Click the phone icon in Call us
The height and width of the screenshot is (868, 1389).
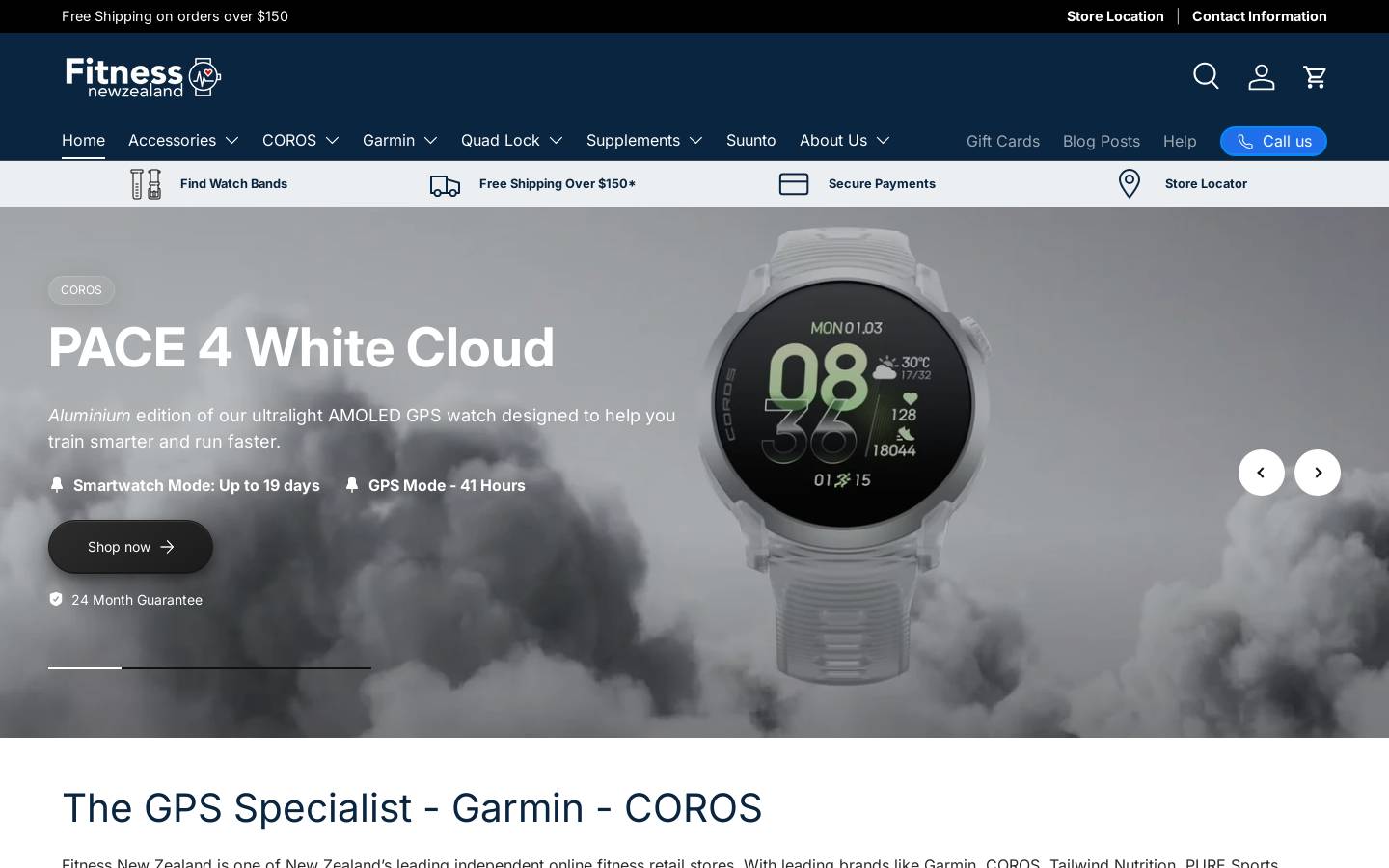[1245, 141]
